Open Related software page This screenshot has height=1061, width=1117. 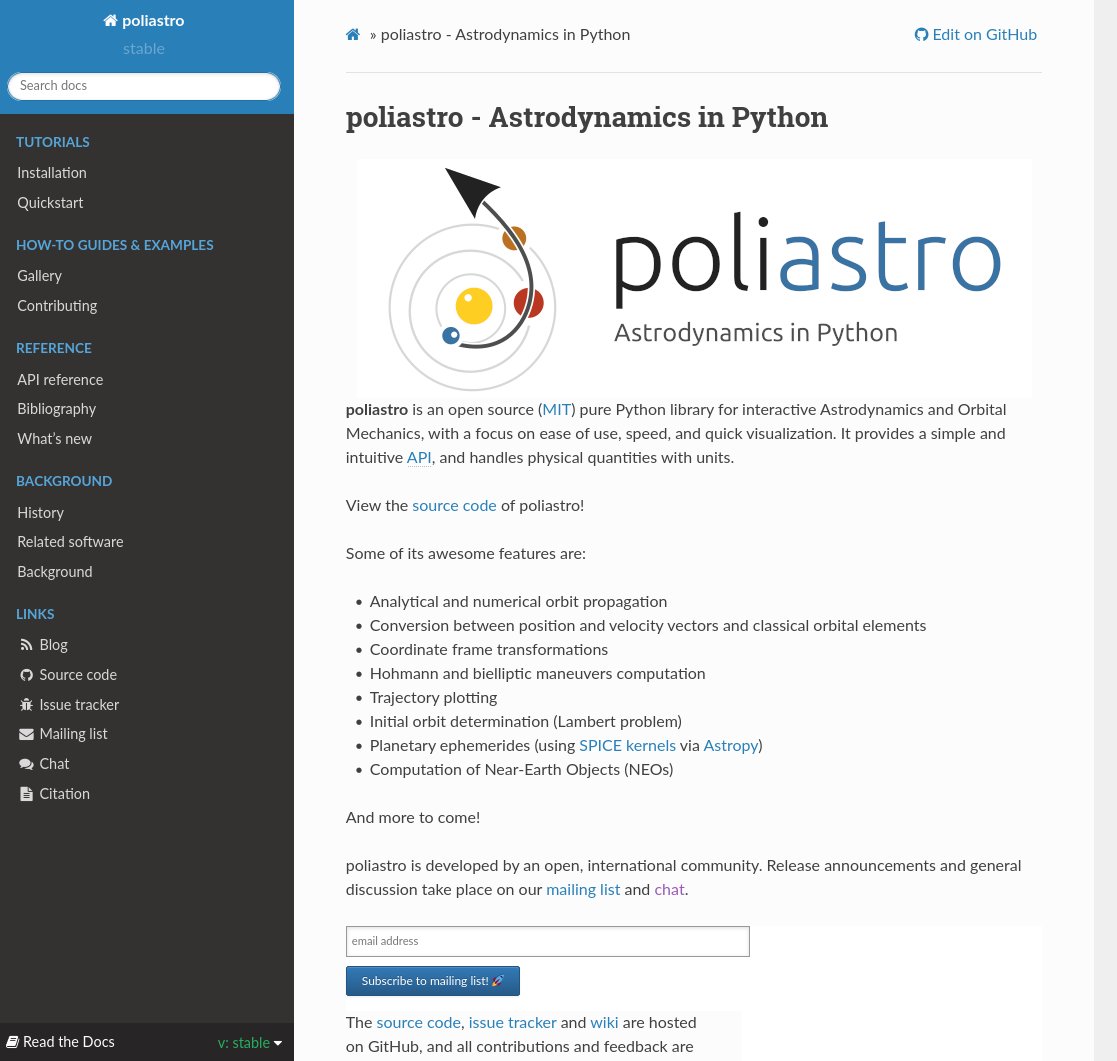[70, 542]
